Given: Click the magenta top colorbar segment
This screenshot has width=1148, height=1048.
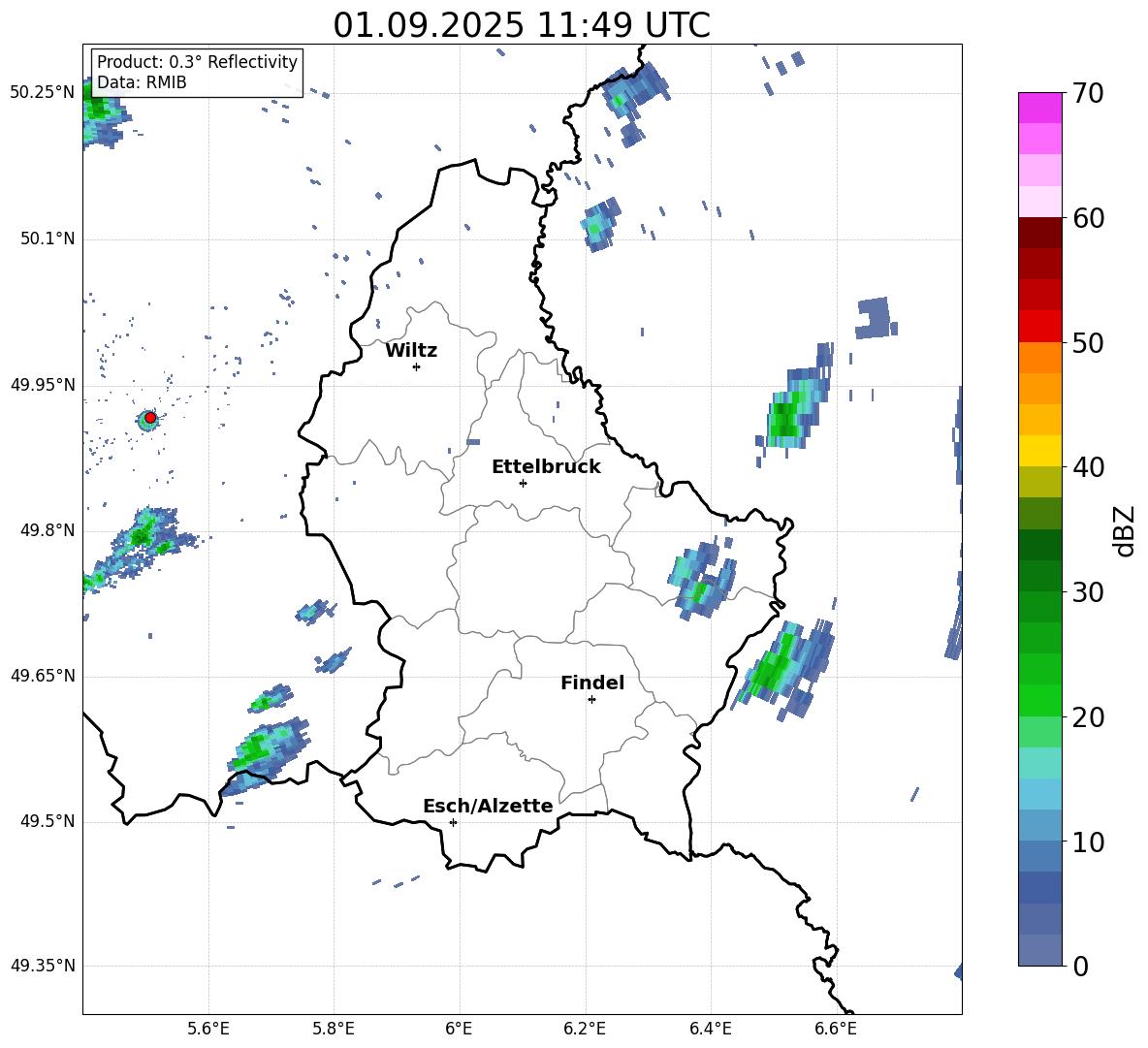Looking at the screenshot, I should point(1040,108).
